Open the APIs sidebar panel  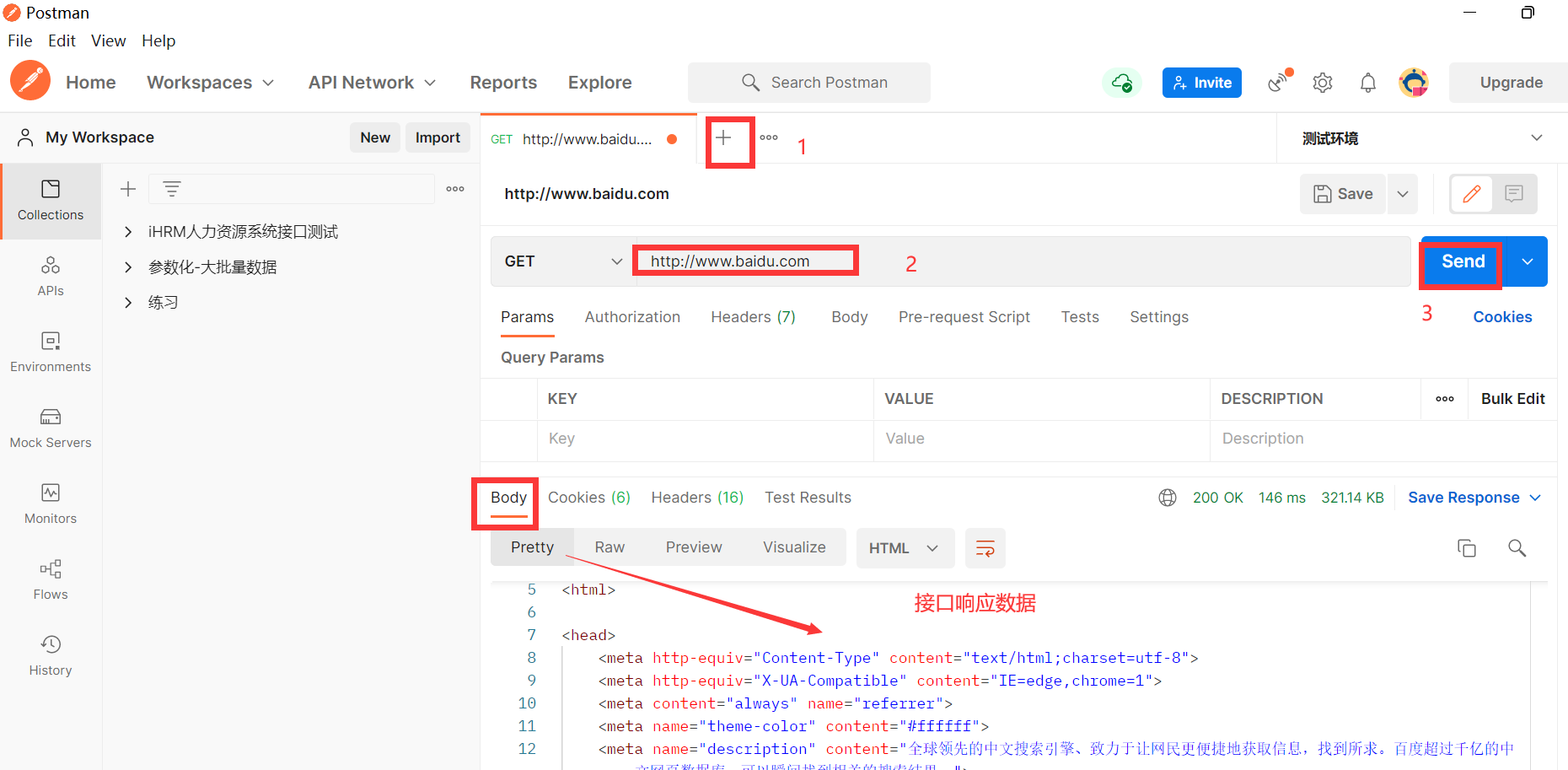click(x=51, y=277)
